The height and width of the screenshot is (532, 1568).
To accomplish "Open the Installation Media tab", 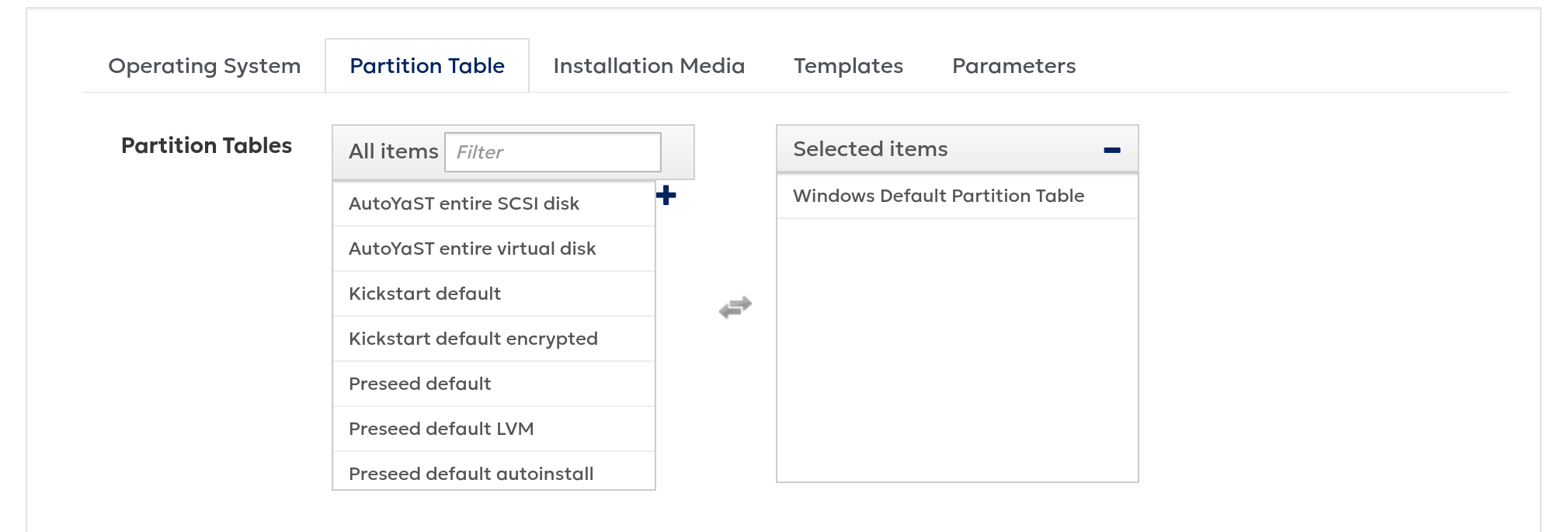I will pos(648,66).
